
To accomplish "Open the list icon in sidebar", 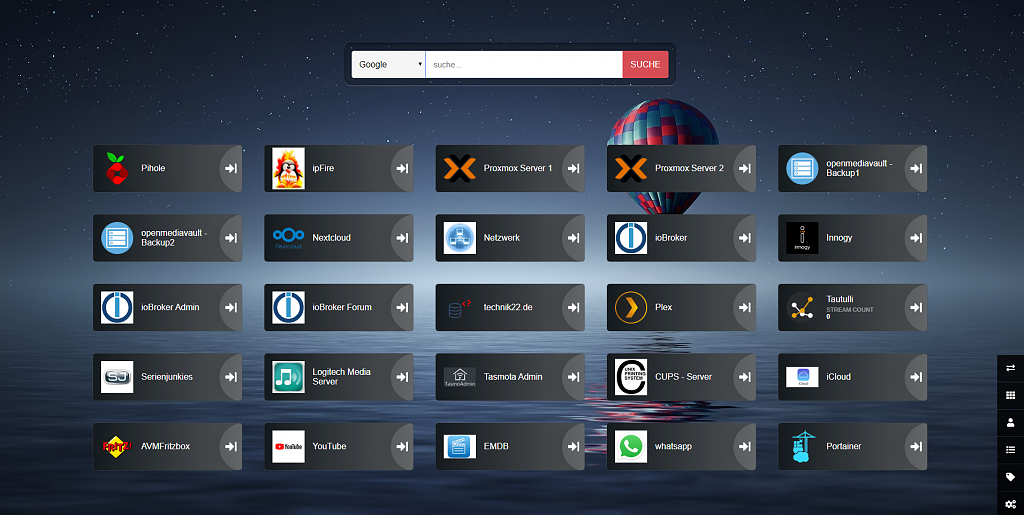I will tap(1010, 450).
